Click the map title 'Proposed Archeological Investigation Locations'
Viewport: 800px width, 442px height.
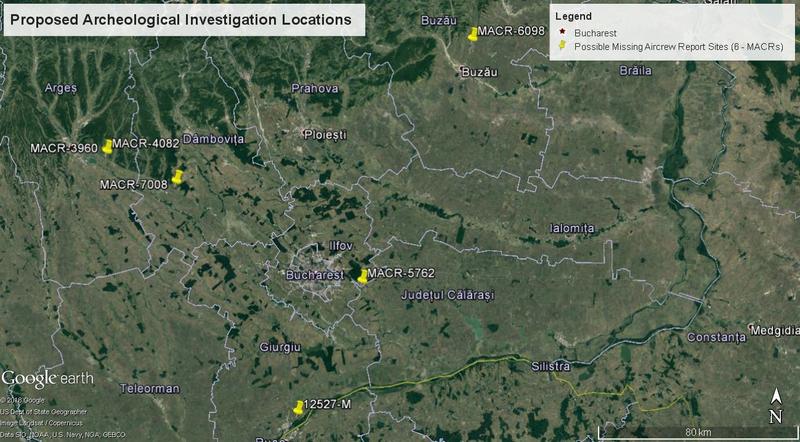coord(181,20)
